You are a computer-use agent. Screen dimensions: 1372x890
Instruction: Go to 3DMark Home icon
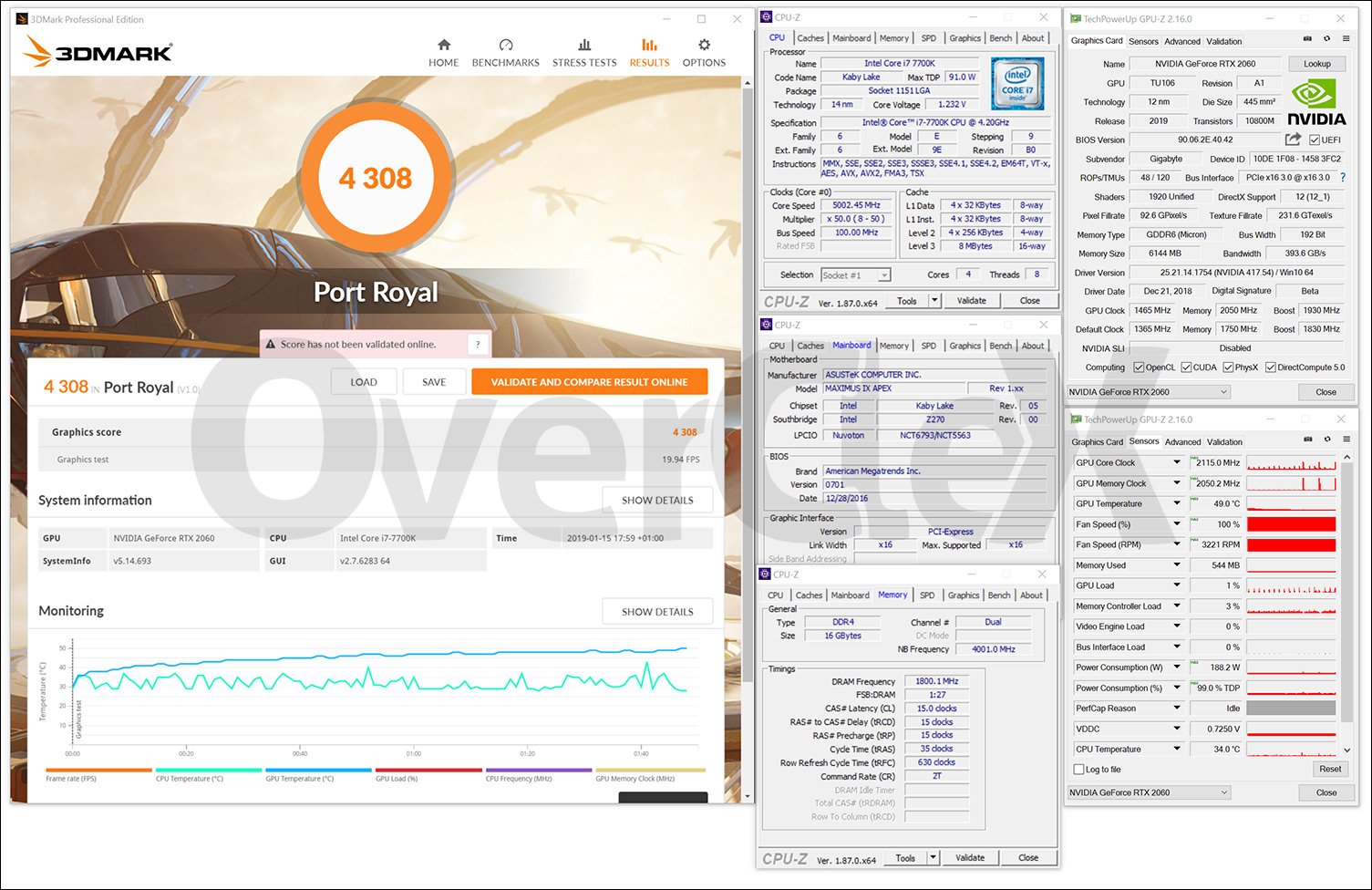pyautogui.click(x=444, y=45)
